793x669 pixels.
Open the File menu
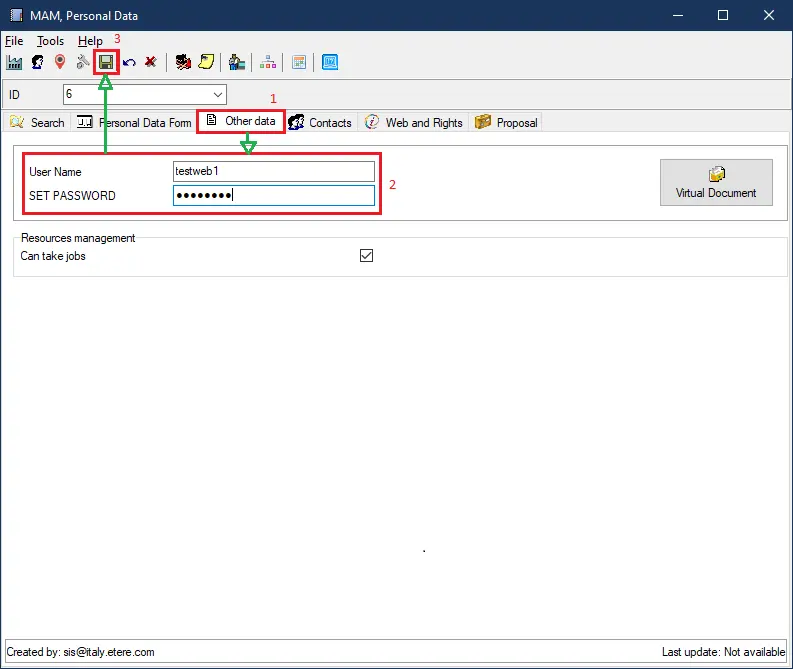pyautogui.click(x=14, y=41)
